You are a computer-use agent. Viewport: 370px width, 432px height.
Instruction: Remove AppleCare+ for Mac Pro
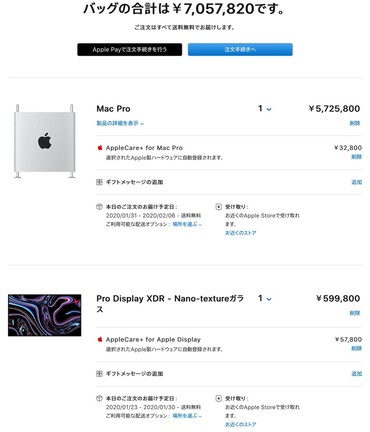356,157
